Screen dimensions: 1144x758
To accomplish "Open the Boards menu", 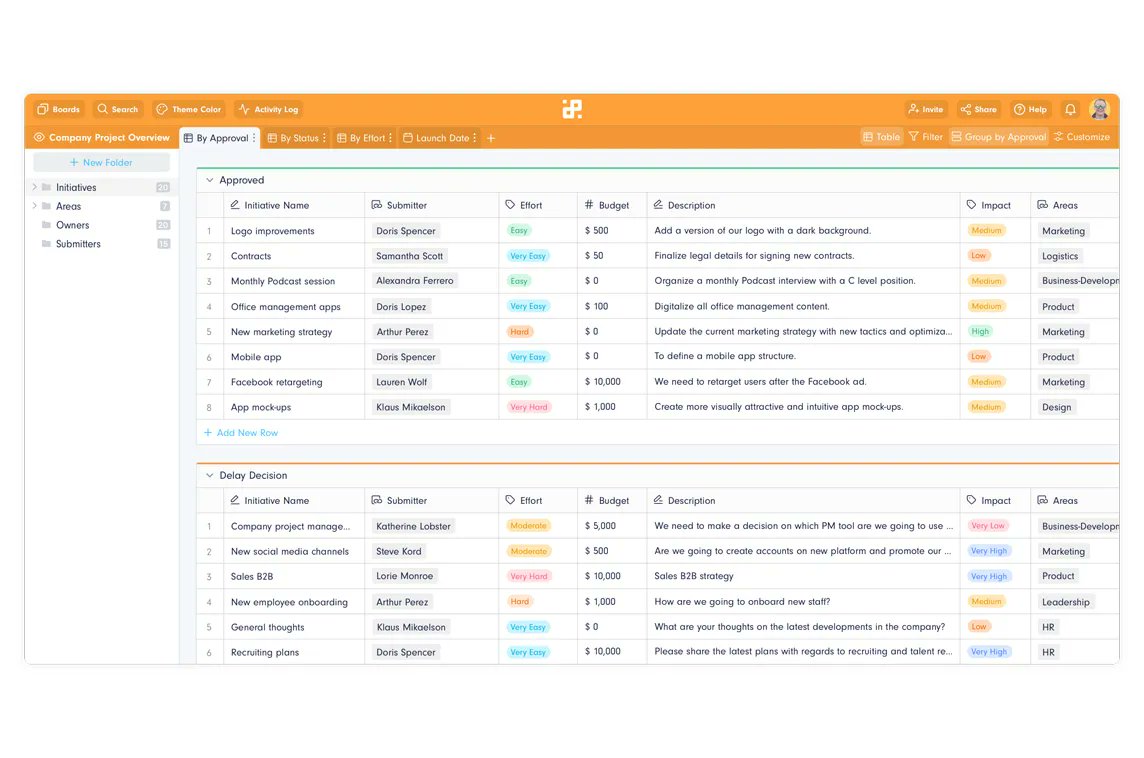I will (x=58, y=109).
